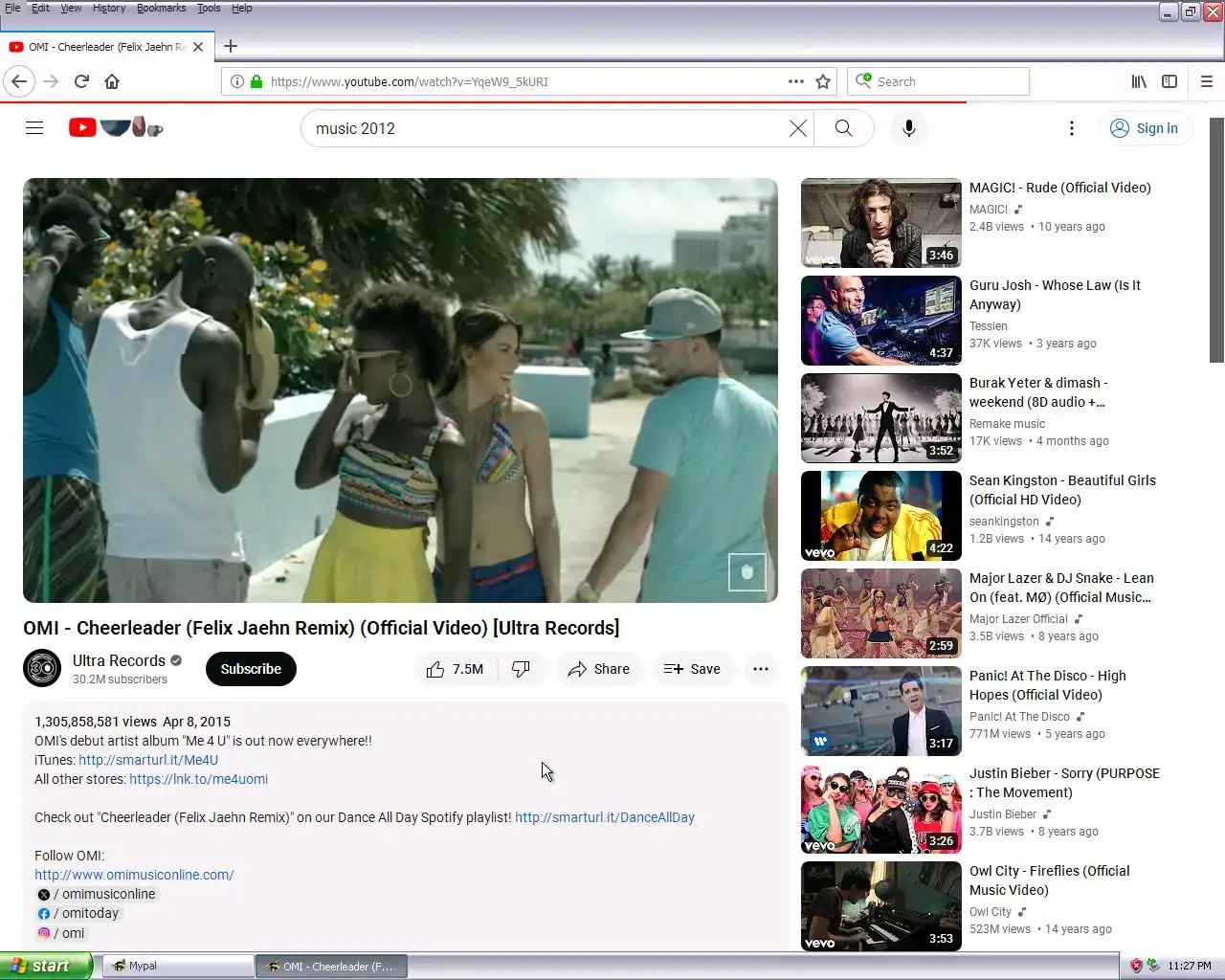Open Guru Josh Whose Law thumbnail

881,321
